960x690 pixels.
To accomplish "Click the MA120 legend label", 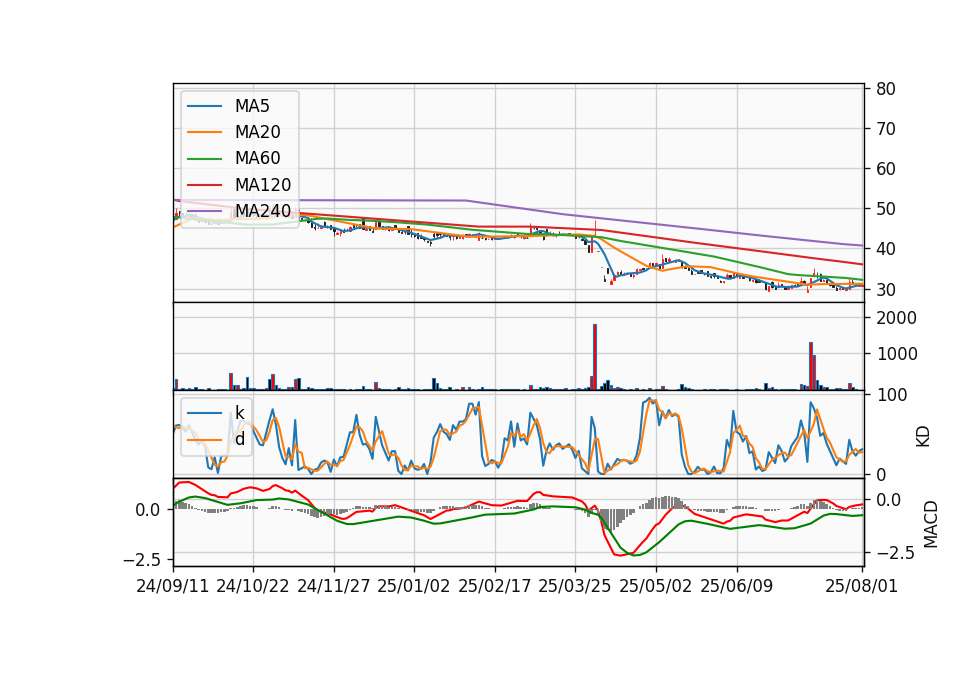I will (x=263, y=185).
